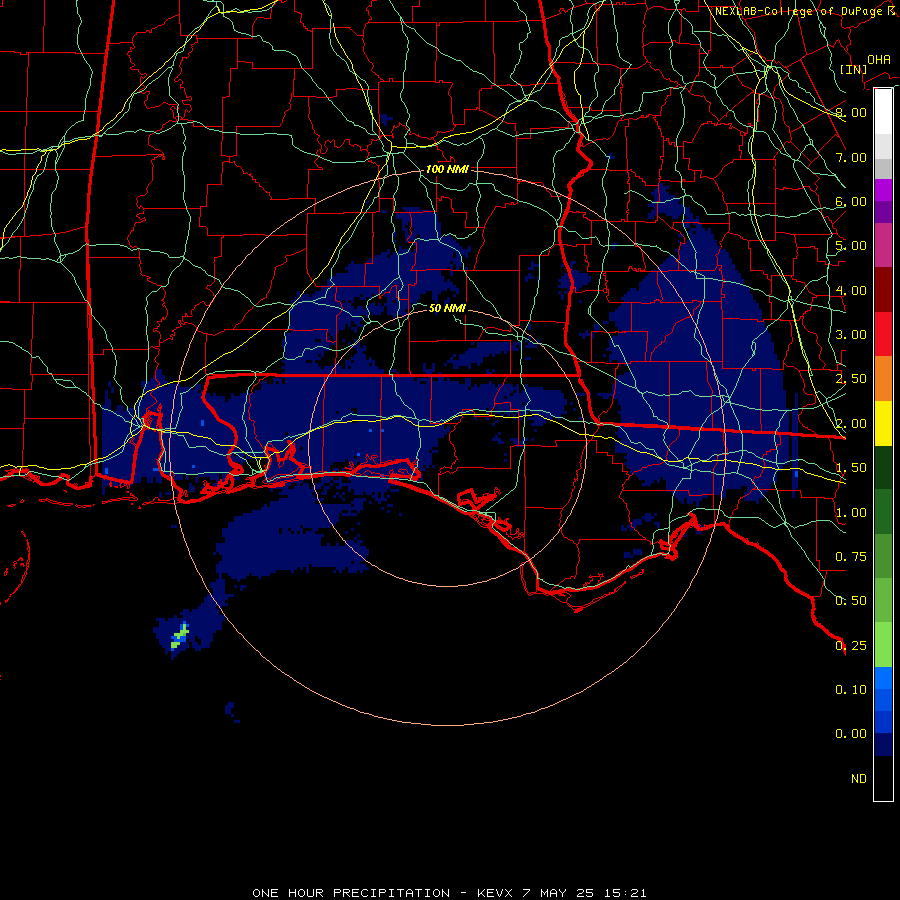Click the 4.00 legend value
This screenshot has height=900, width=900.
pyautogui.click(x=851, y=290)
